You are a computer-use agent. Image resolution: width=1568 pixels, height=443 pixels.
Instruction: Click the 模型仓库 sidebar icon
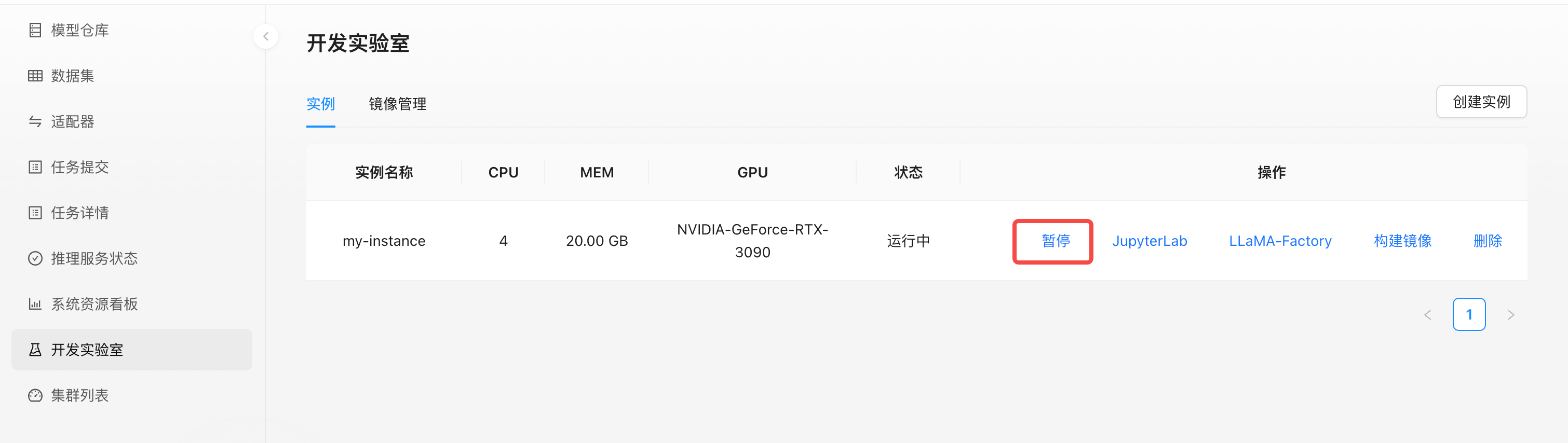35,30
